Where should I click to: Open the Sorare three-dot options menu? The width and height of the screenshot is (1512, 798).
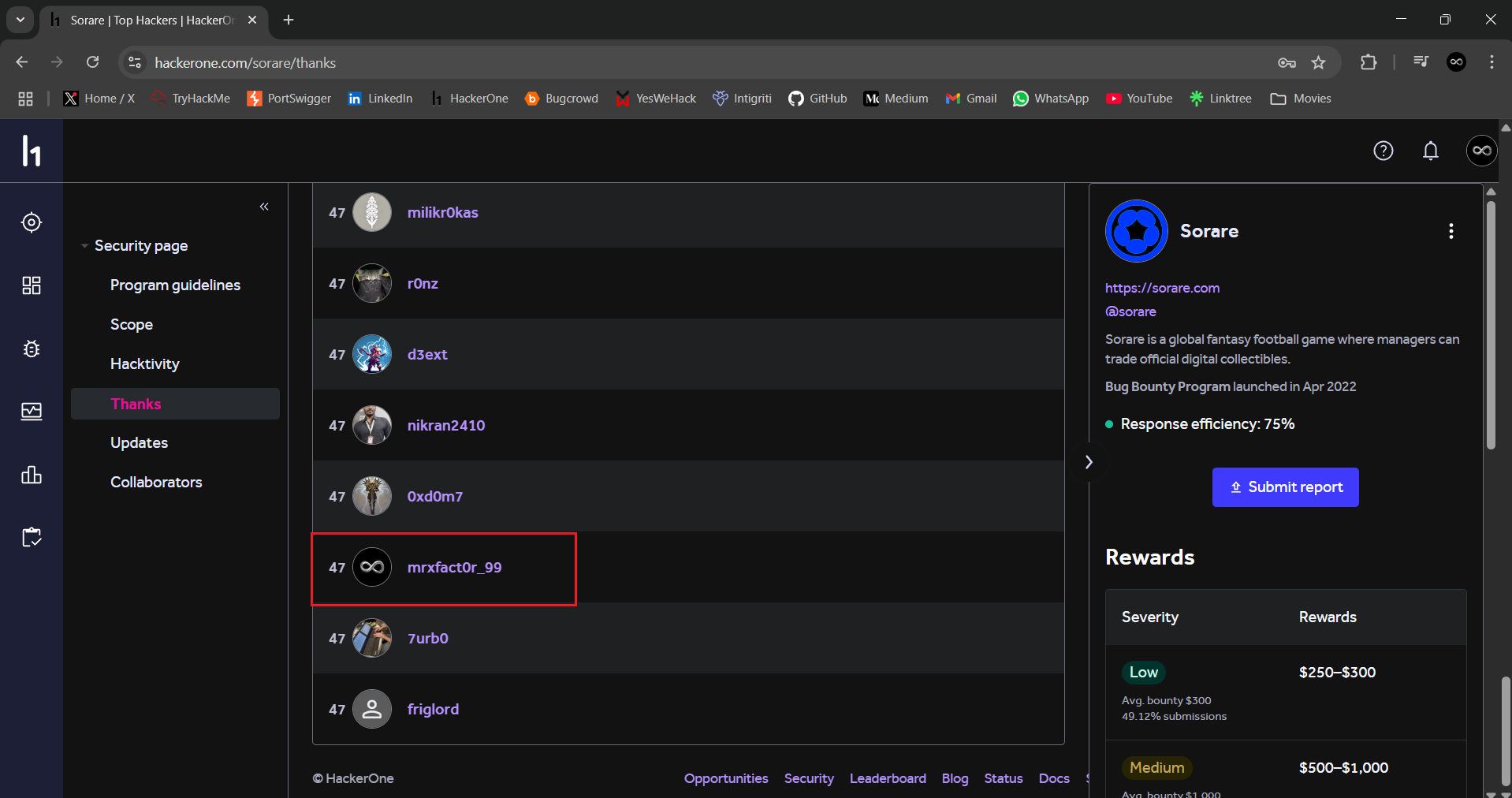pyautogui.click(x=1451, y=231)
